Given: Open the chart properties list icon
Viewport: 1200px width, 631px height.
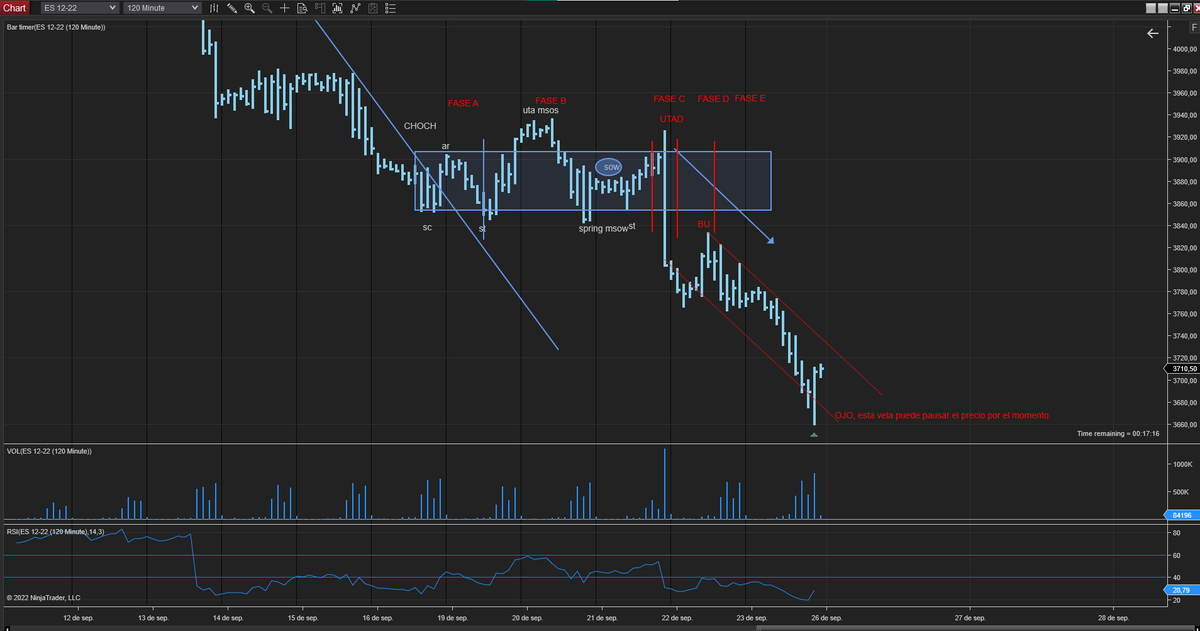Looking at the screenshot, I should point(391,8).
